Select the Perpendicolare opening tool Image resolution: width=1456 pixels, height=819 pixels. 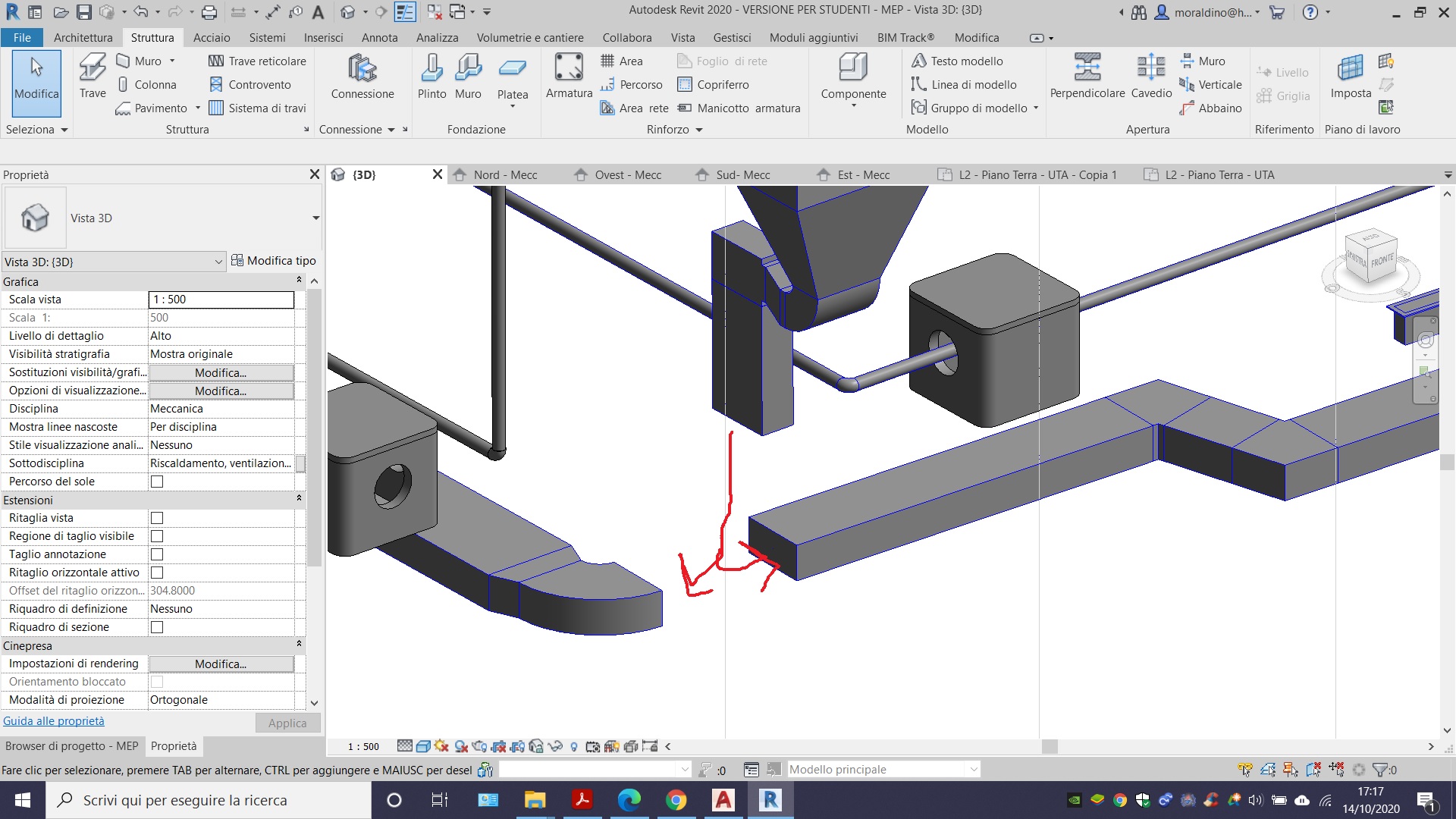click(x=1087, y=76)
